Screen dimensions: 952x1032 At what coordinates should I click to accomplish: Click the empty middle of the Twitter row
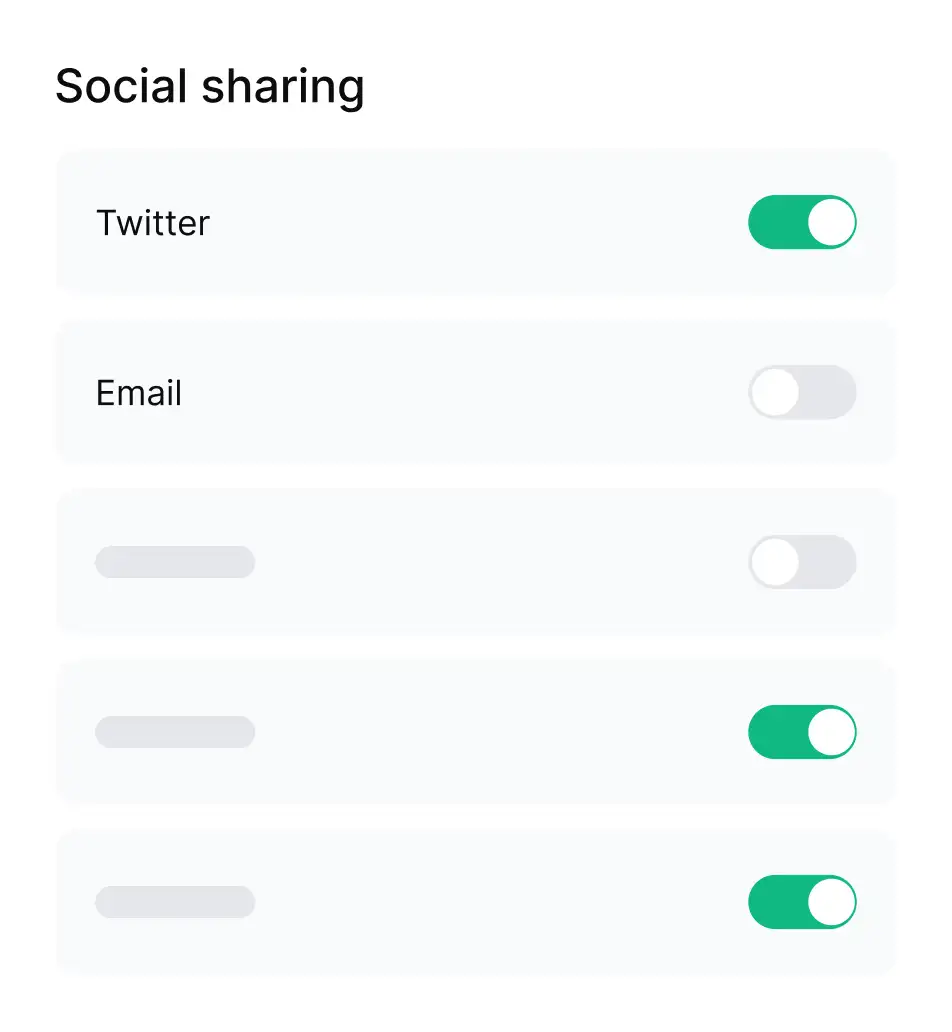[x=475, y=222]
